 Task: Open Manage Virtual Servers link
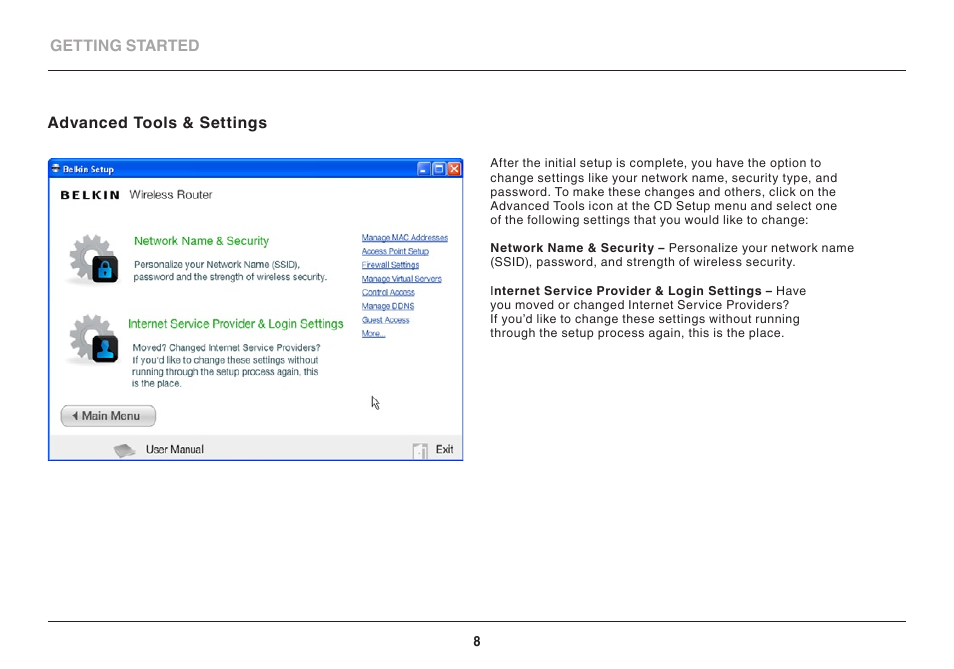click(402, 279)
